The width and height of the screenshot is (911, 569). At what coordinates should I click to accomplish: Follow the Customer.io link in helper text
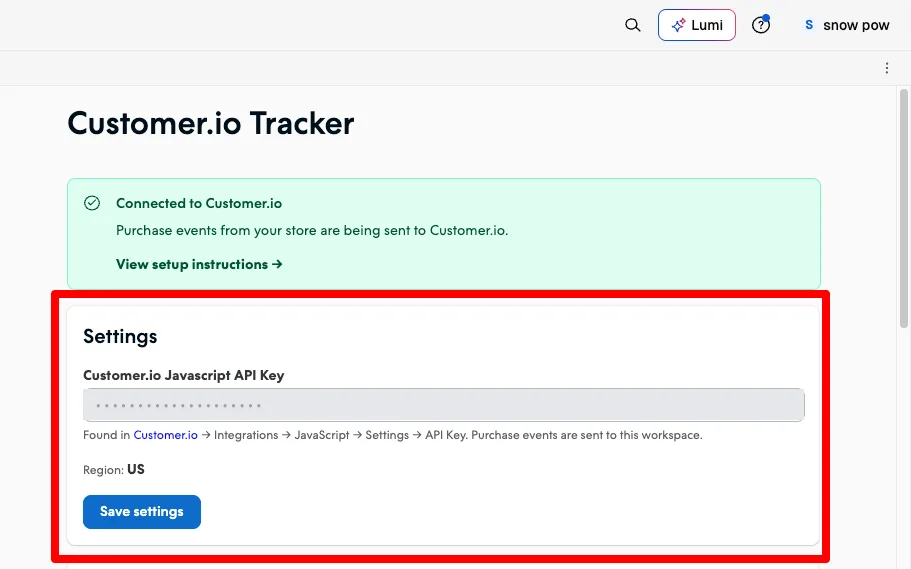[166, 435]
